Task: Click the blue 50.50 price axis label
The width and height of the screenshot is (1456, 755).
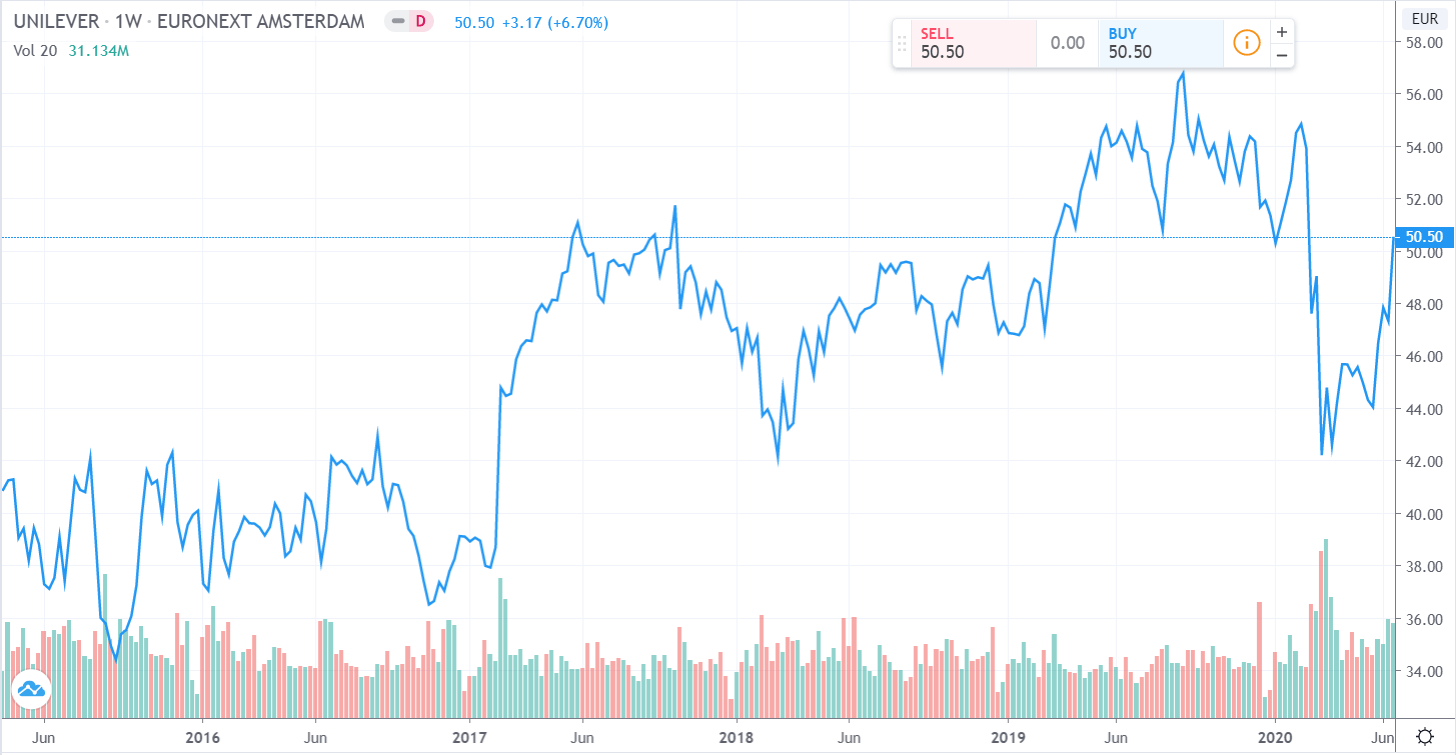Action: (1424, 237)
